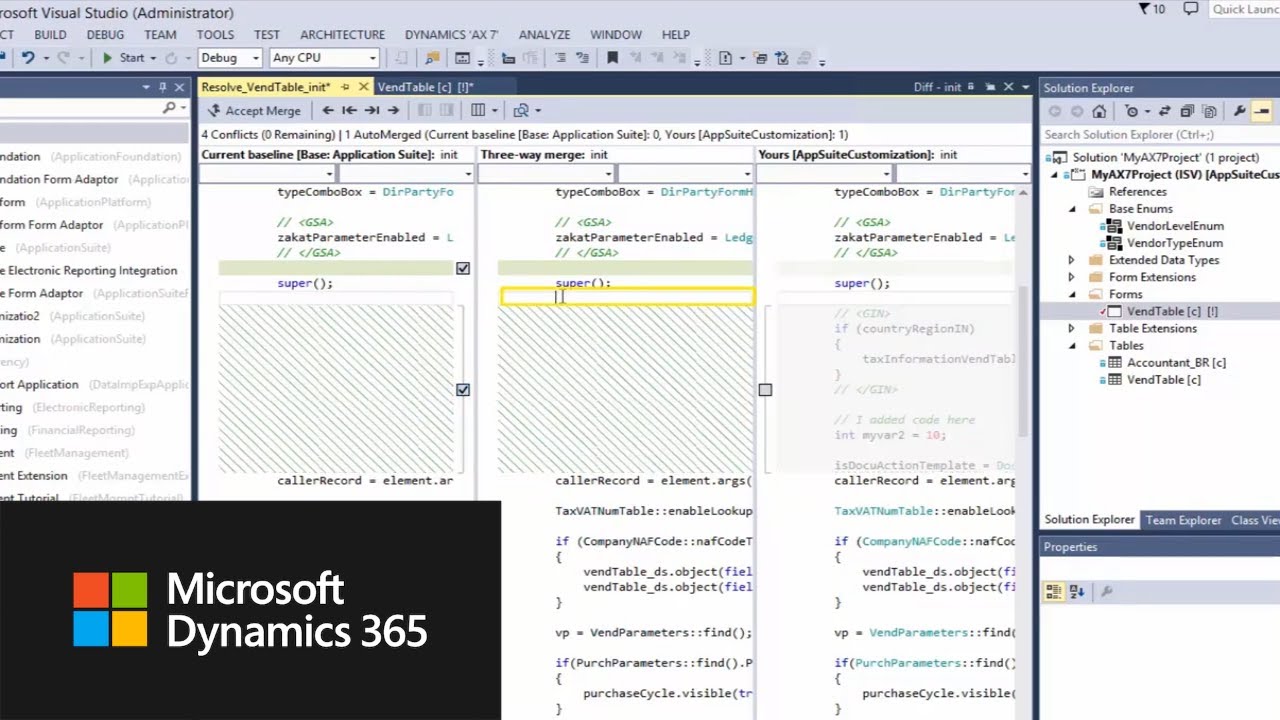The image size is (1280, 720).
Task: Open the DYNAMICS 'AX 7' menu
Action: (x=449, y=34)
